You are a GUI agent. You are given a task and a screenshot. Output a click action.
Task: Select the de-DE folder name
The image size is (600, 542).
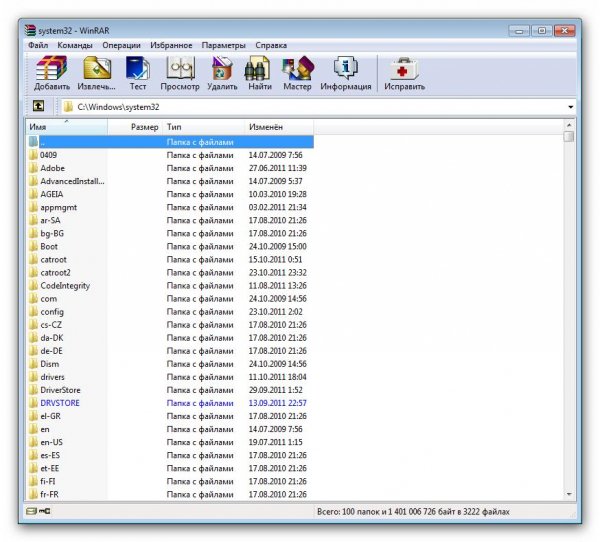[x=51, y=351]
